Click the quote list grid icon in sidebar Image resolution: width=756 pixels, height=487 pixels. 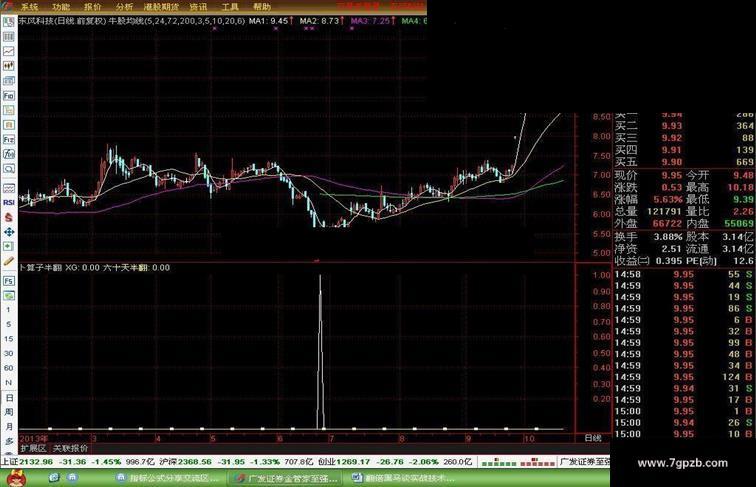click(x=9, y=37)
